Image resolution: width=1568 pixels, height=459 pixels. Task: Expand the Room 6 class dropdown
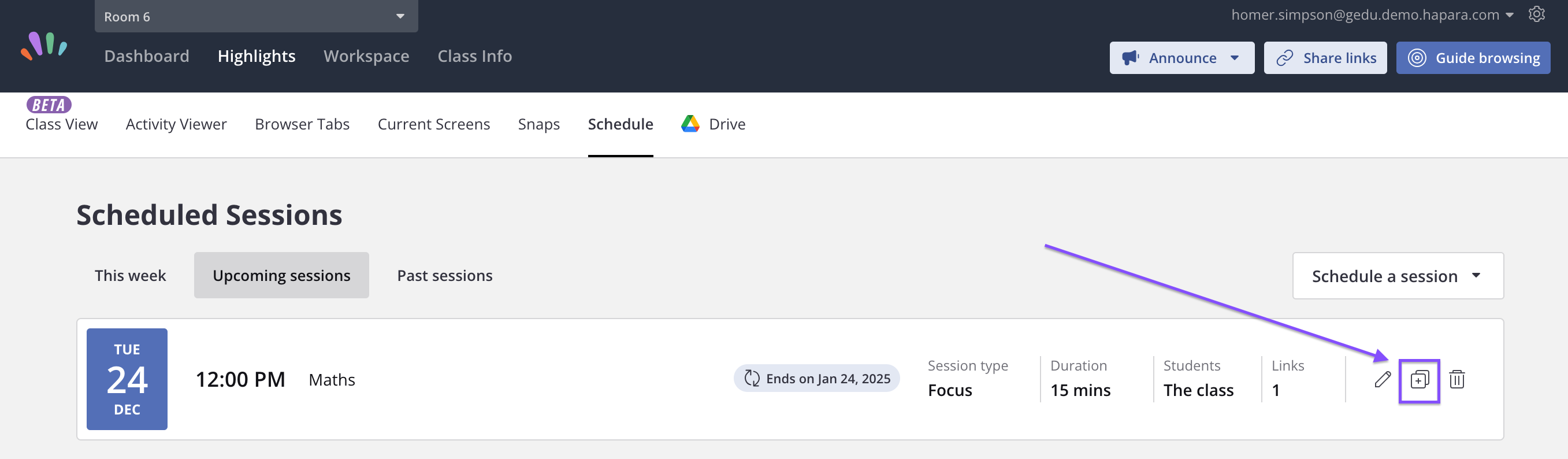click(257, 16)
